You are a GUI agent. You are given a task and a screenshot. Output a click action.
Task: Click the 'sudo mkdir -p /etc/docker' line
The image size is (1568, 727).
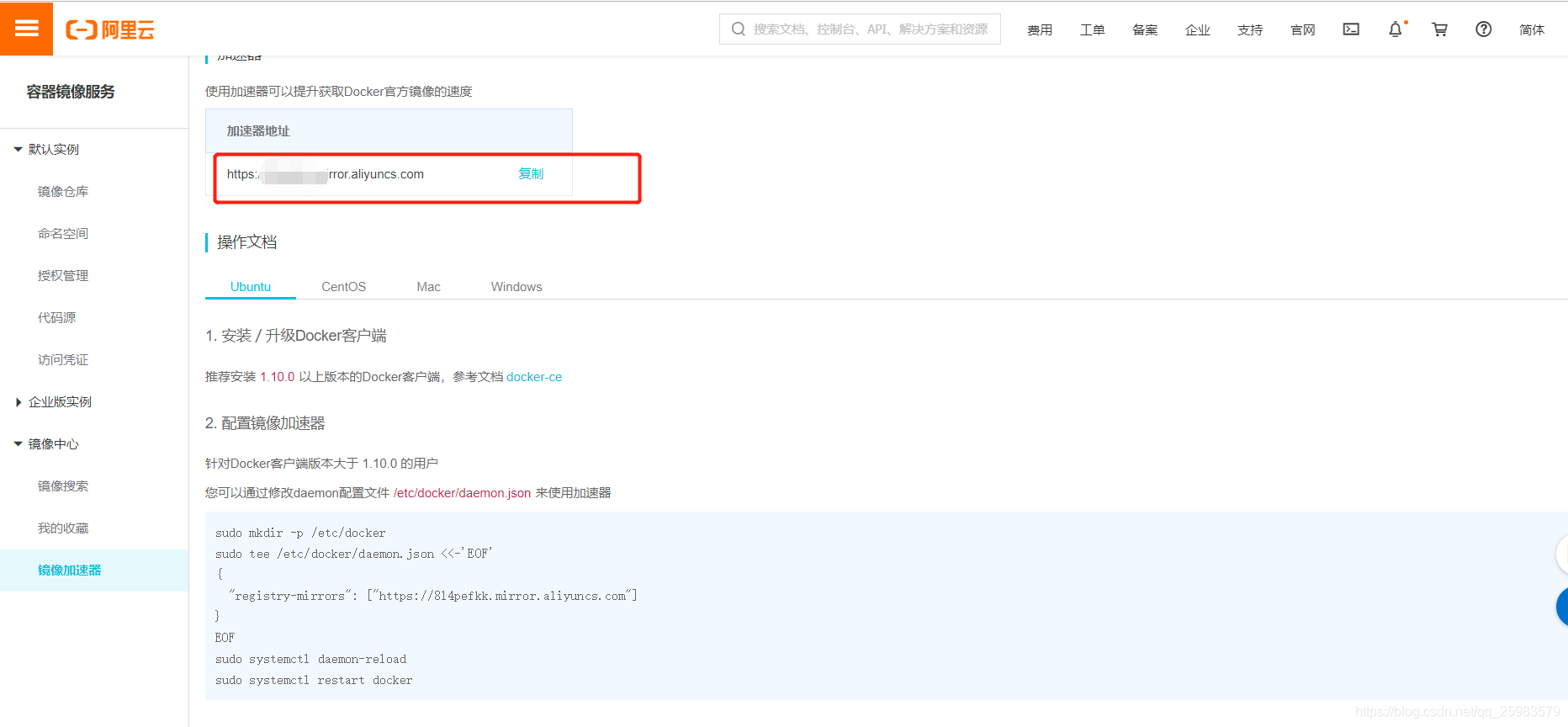coord(300,533)
